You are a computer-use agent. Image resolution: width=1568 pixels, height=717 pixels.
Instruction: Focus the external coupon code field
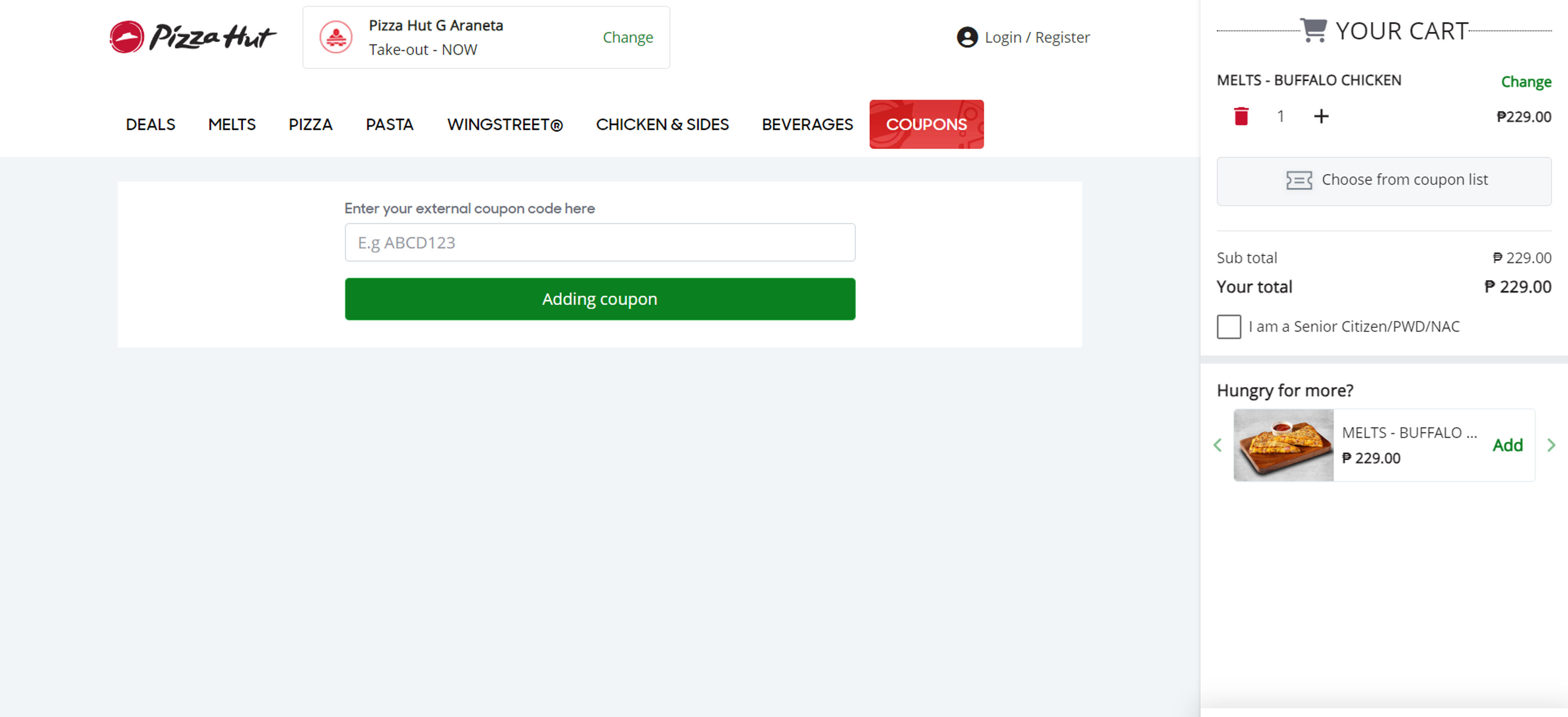[x=599, y=242]
